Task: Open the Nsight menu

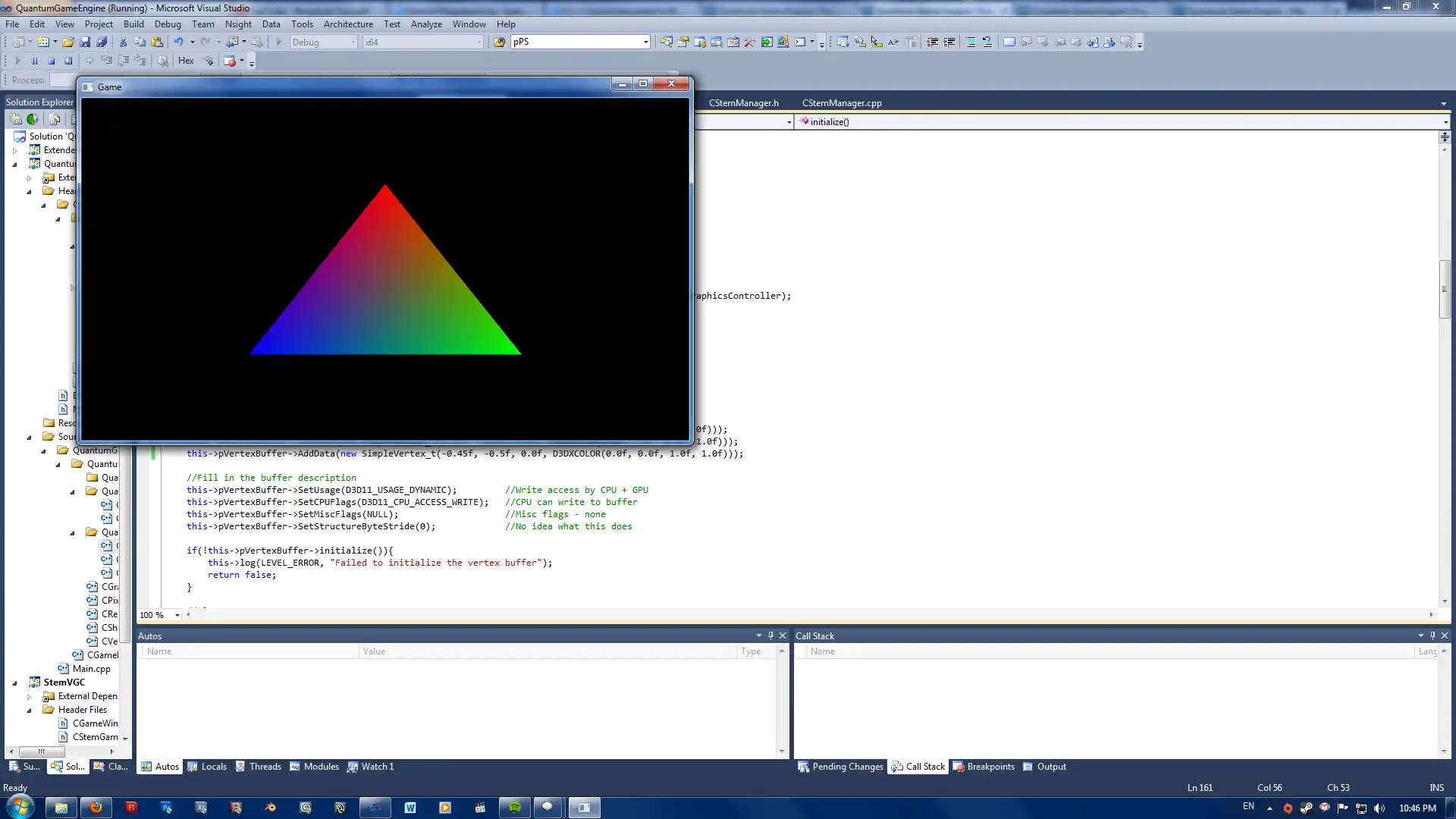Action: pos(237,24)
